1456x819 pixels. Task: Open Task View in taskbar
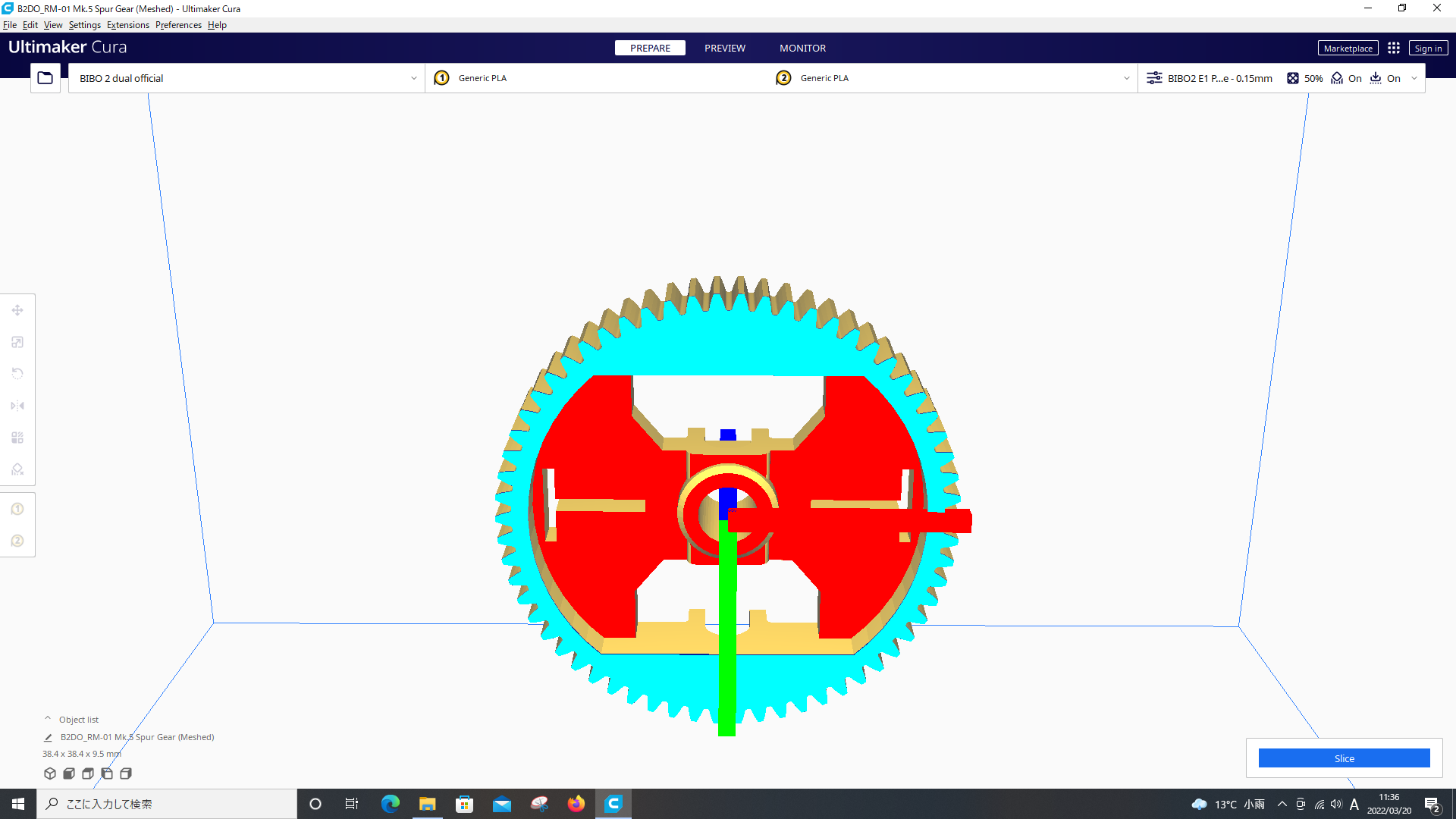tap(352, 804)
